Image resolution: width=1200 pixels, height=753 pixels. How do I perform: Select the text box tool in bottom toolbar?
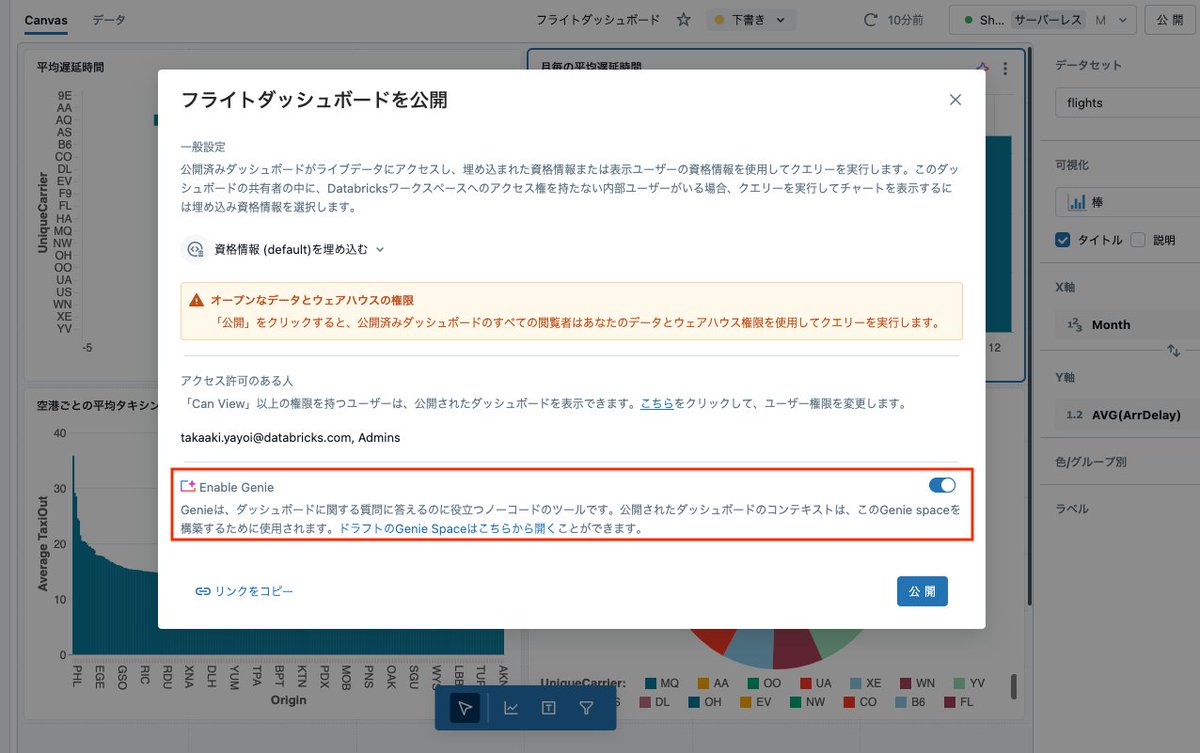[547, 707]
